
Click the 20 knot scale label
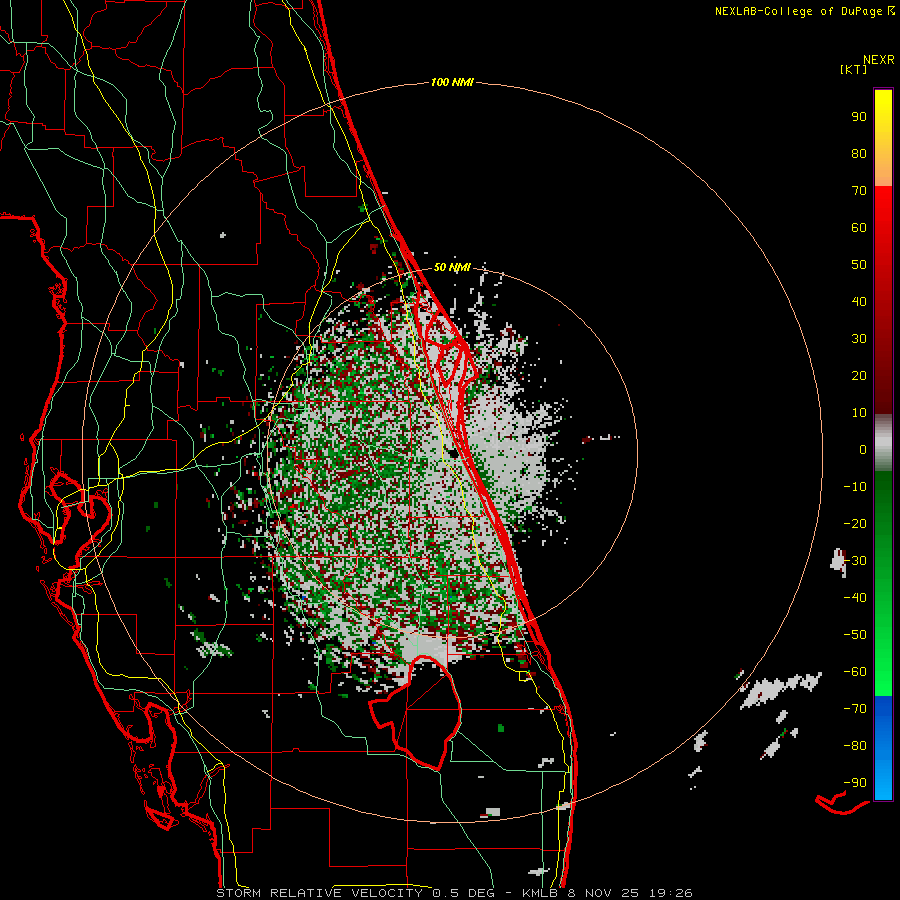pos(859,376)
